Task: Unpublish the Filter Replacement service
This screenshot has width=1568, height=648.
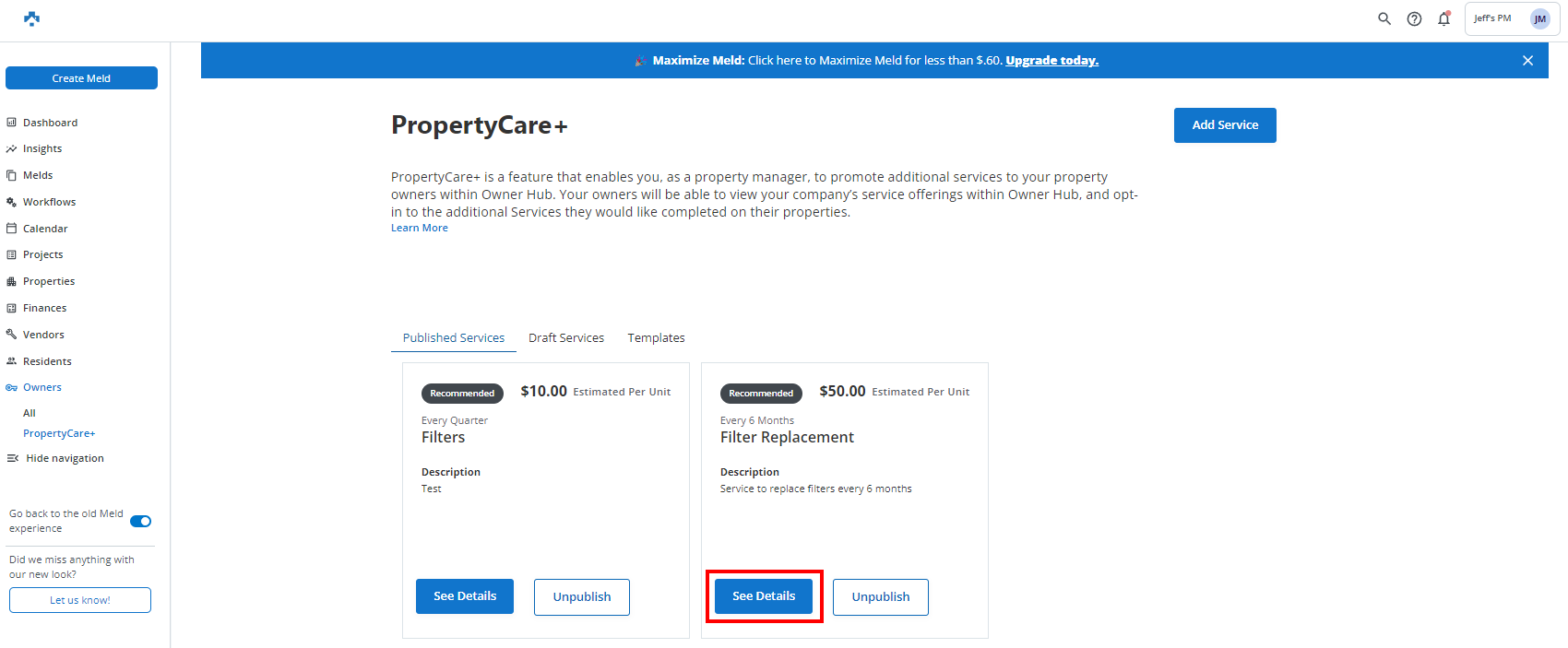Action: pos(880,596)
